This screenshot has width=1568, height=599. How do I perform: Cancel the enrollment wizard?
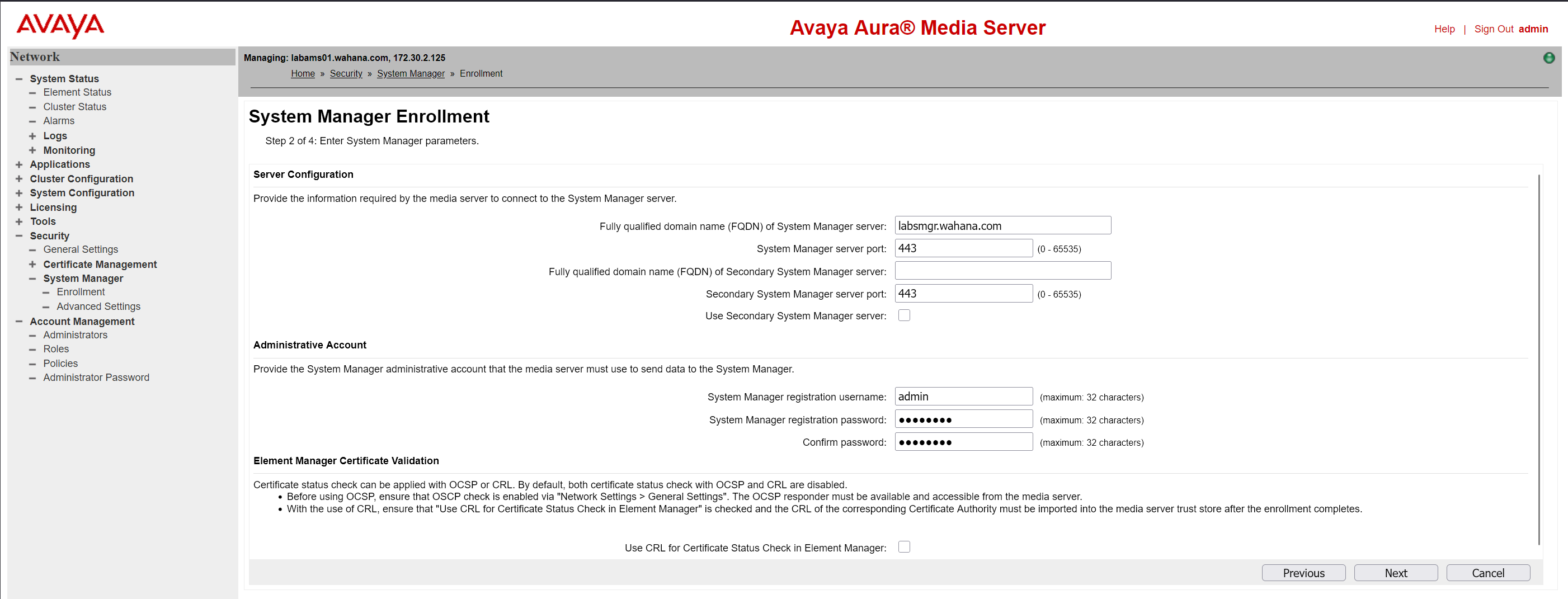(1487, 573)
